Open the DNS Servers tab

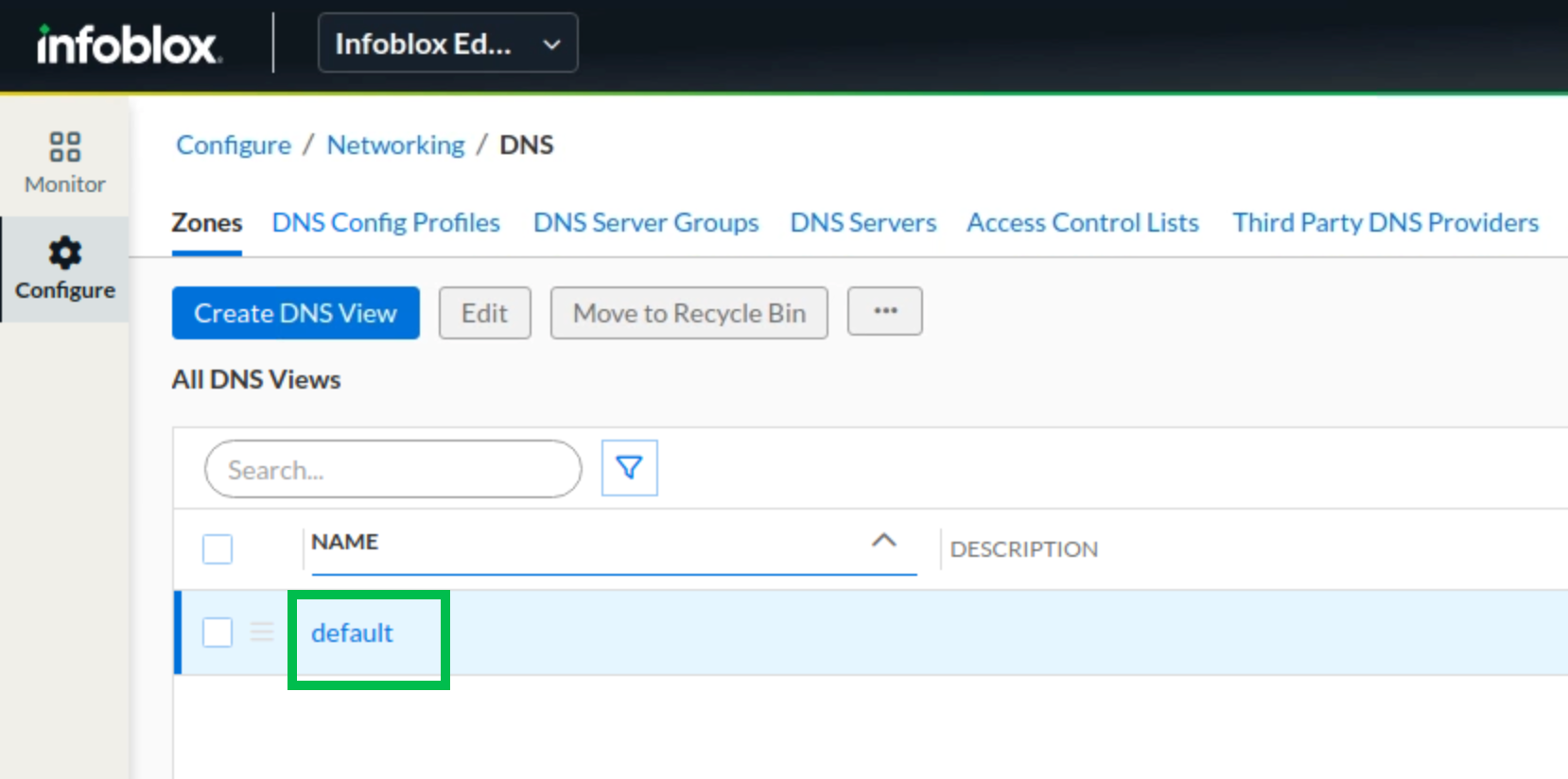click(862, 223)
